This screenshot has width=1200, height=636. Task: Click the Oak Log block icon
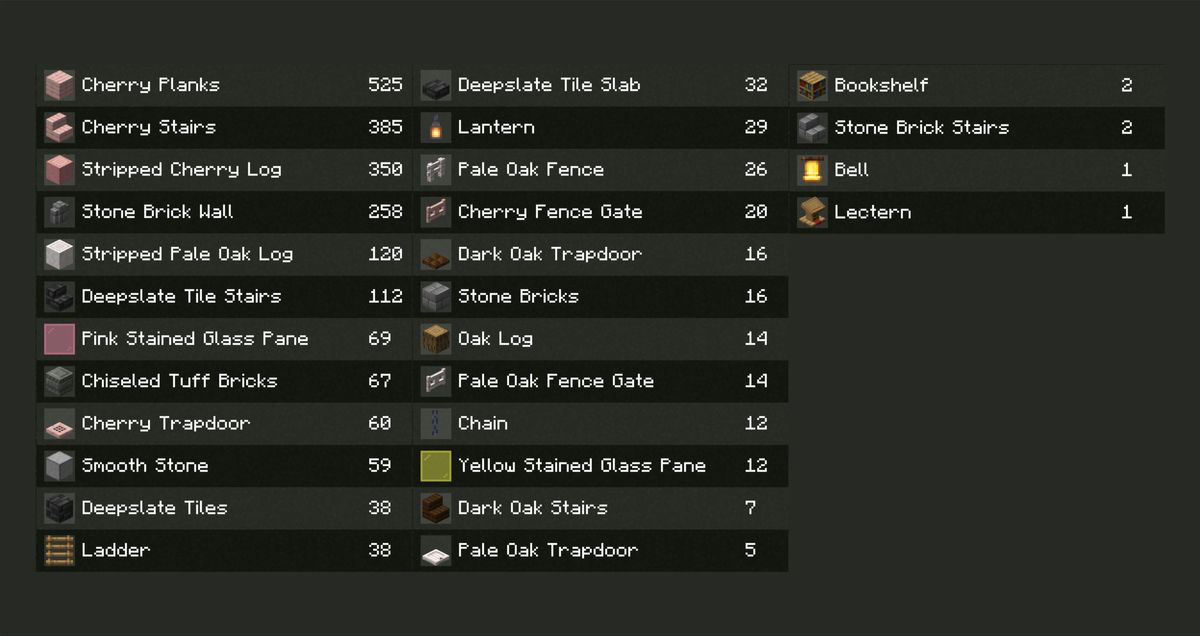click(x=436, y=339)
